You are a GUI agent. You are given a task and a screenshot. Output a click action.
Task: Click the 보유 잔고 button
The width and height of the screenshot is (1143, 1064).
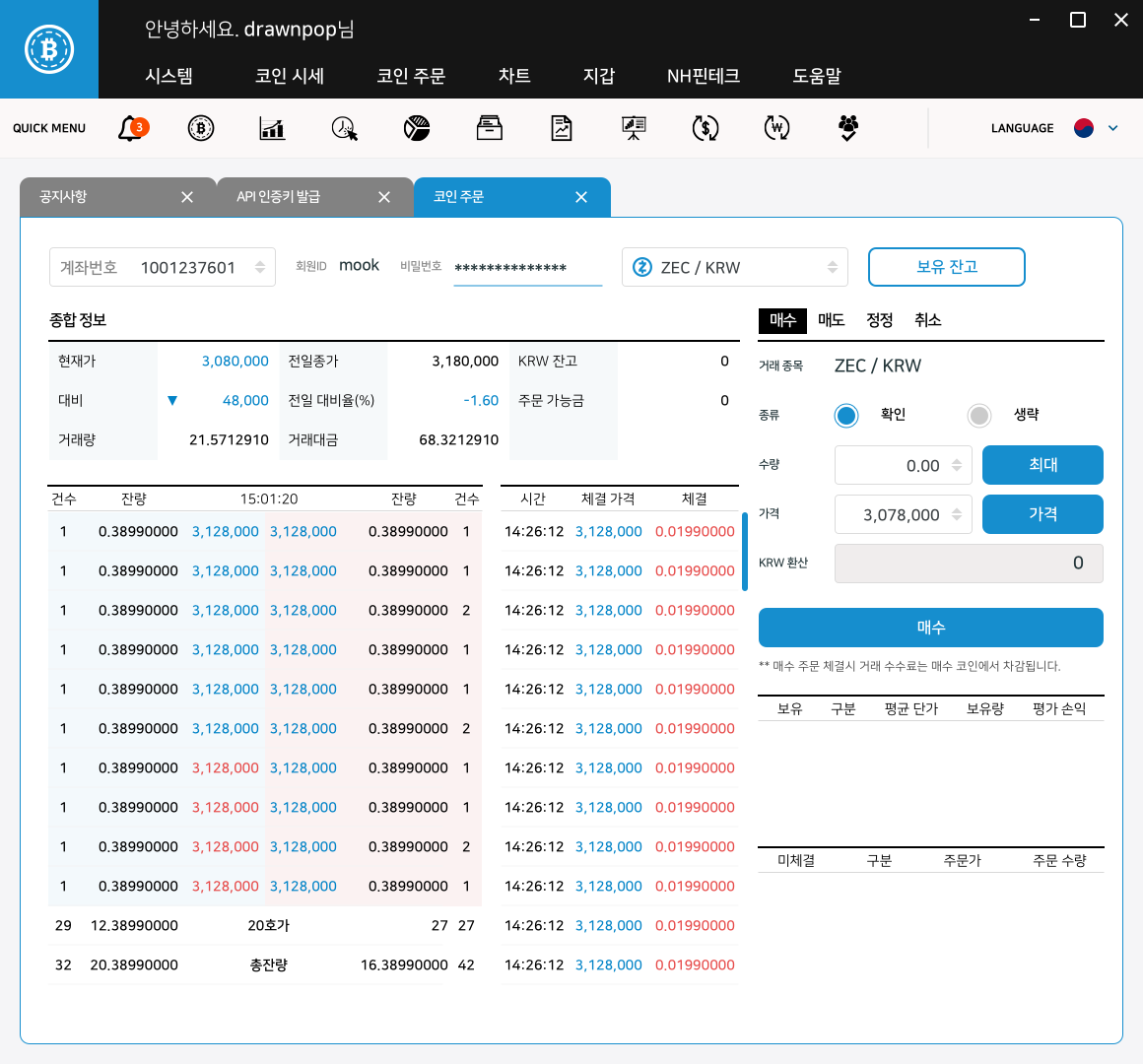pyautogui.click(x=946, y=267)
